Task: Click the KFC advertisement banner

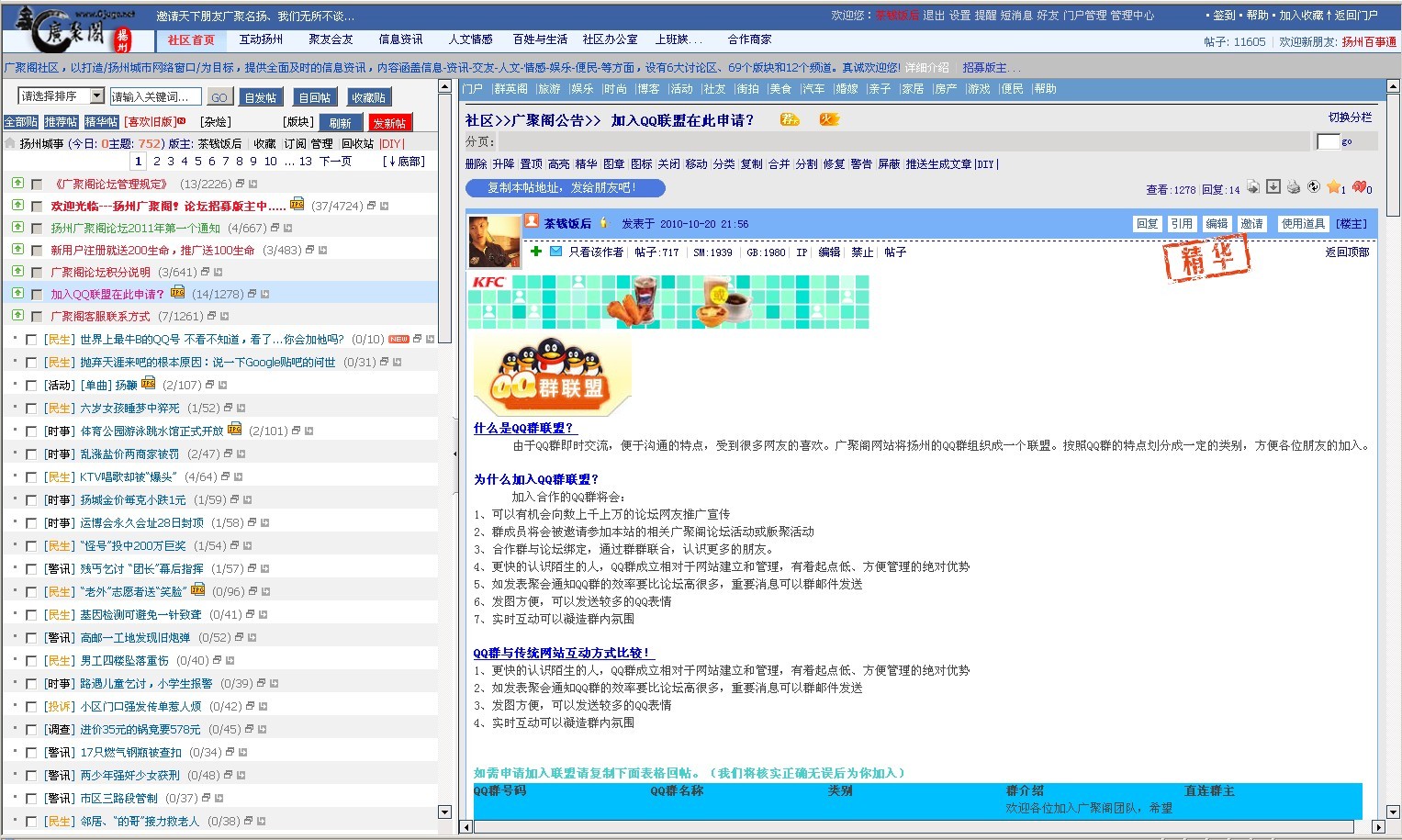Action: click(668, 301)
